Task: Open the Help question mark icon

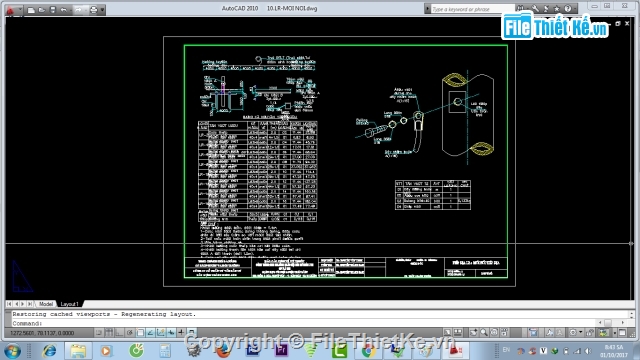Action: pyautogui.click(x=568, y=9)
